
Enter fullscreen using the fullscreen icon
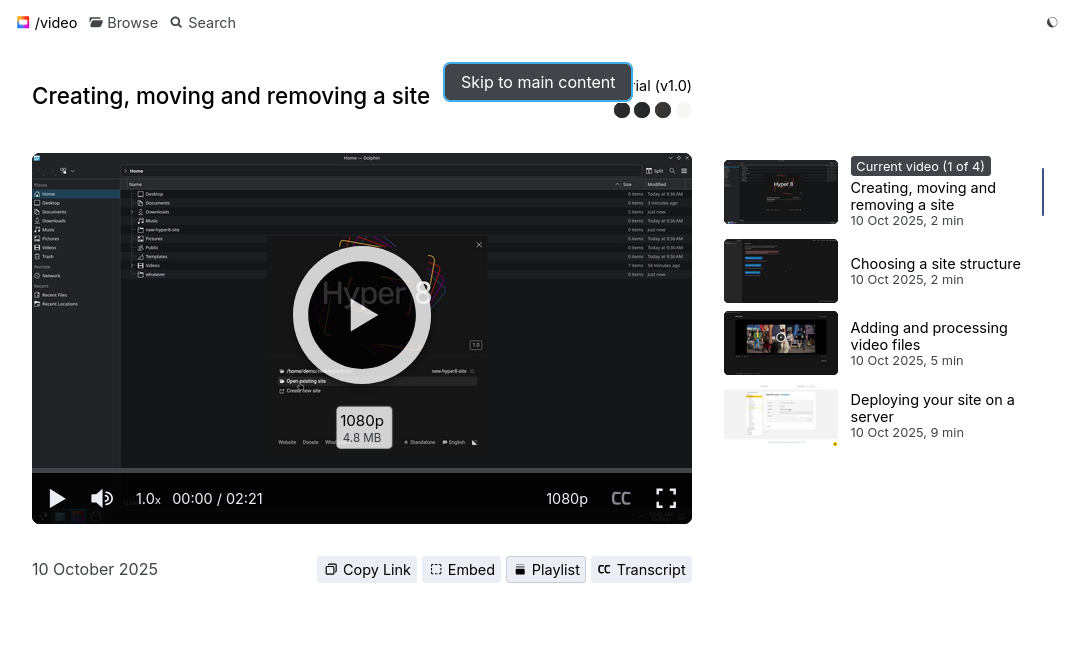666,498
